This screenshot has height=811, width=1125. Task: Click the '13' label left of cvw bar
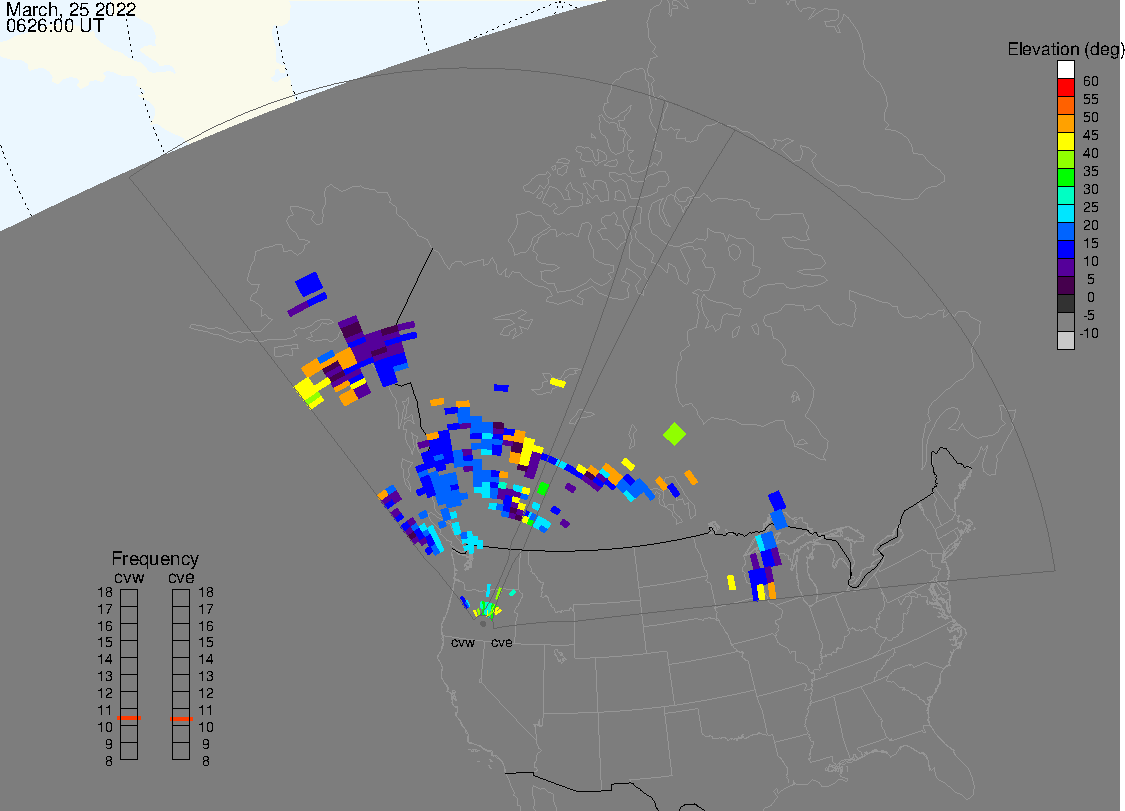(x=105, y=676)
